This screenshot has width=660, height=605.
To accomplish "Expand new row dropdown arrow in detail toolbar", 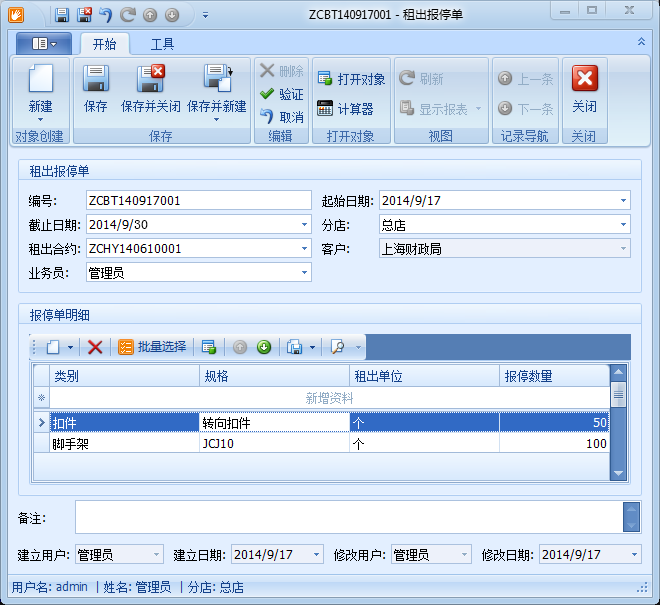I will click(70, 347).
